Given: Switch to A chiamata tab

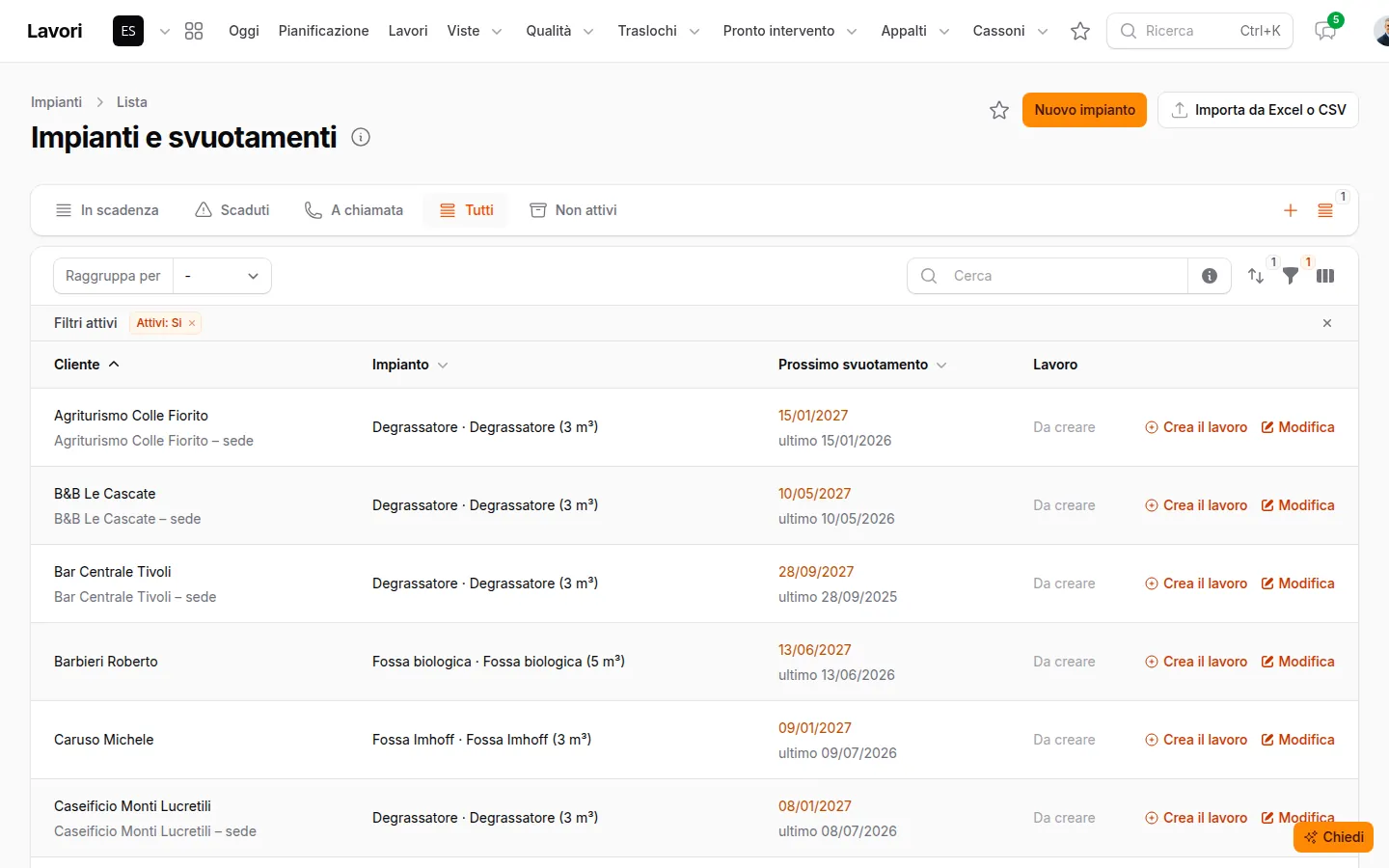Looking at the screenshot, I should pos(354,210).
